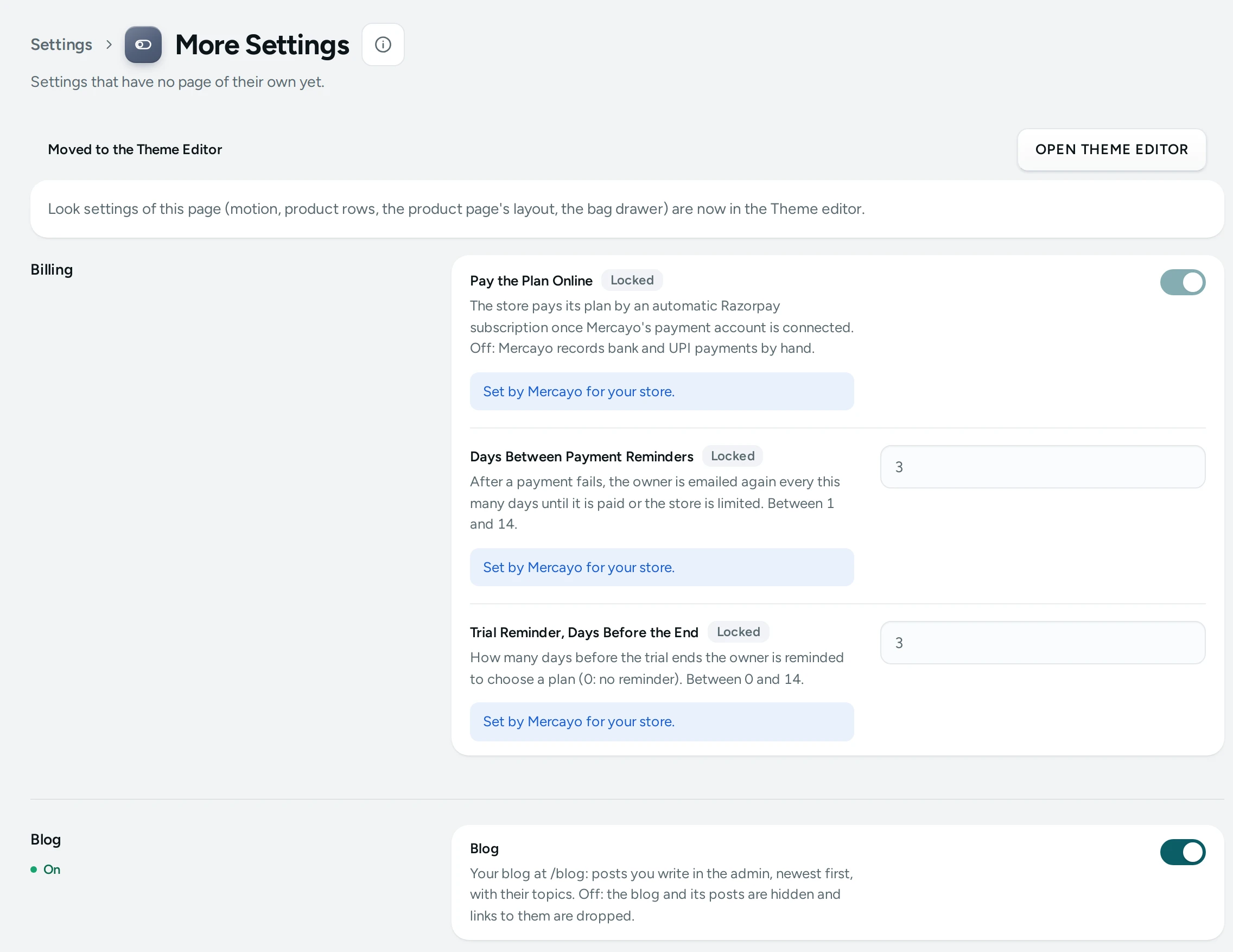Go back to Settings via breadcrumb
This screenshot has height=952, width=1233.
click(x=61, y=45)
